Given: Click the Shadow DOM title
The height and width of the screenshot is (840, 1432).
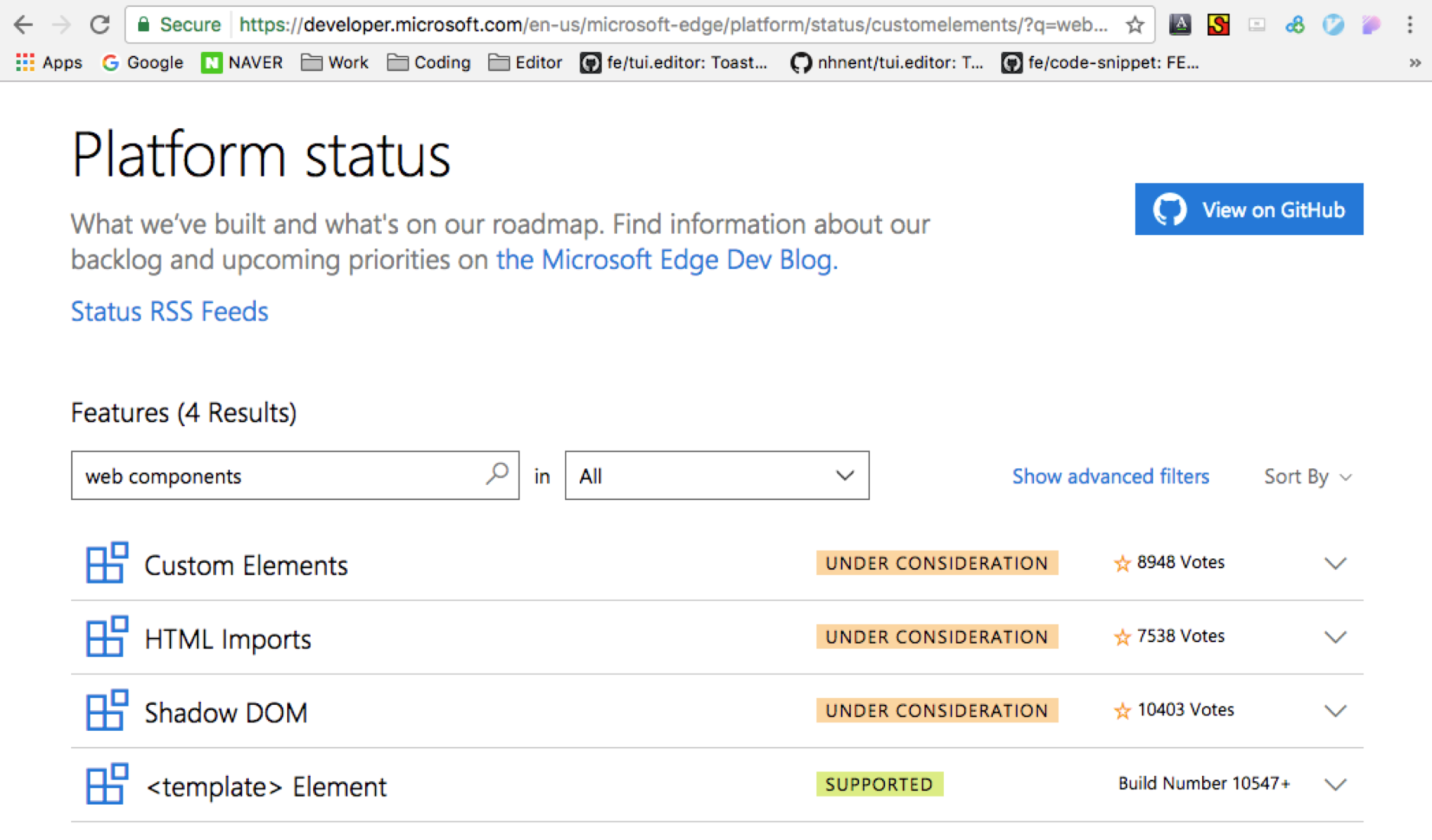Looking at the screenshot, I should click(226, 712).
